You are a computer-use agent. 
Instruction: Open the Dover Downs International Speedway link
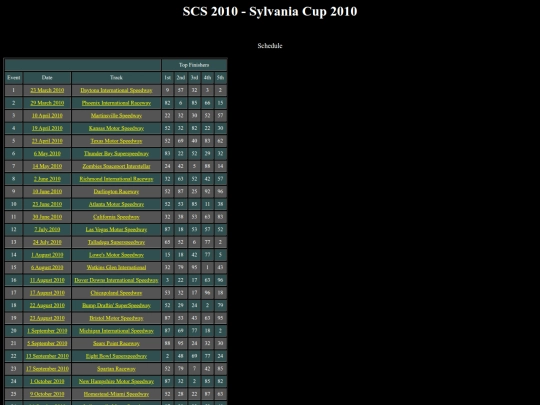click(116, 280)
